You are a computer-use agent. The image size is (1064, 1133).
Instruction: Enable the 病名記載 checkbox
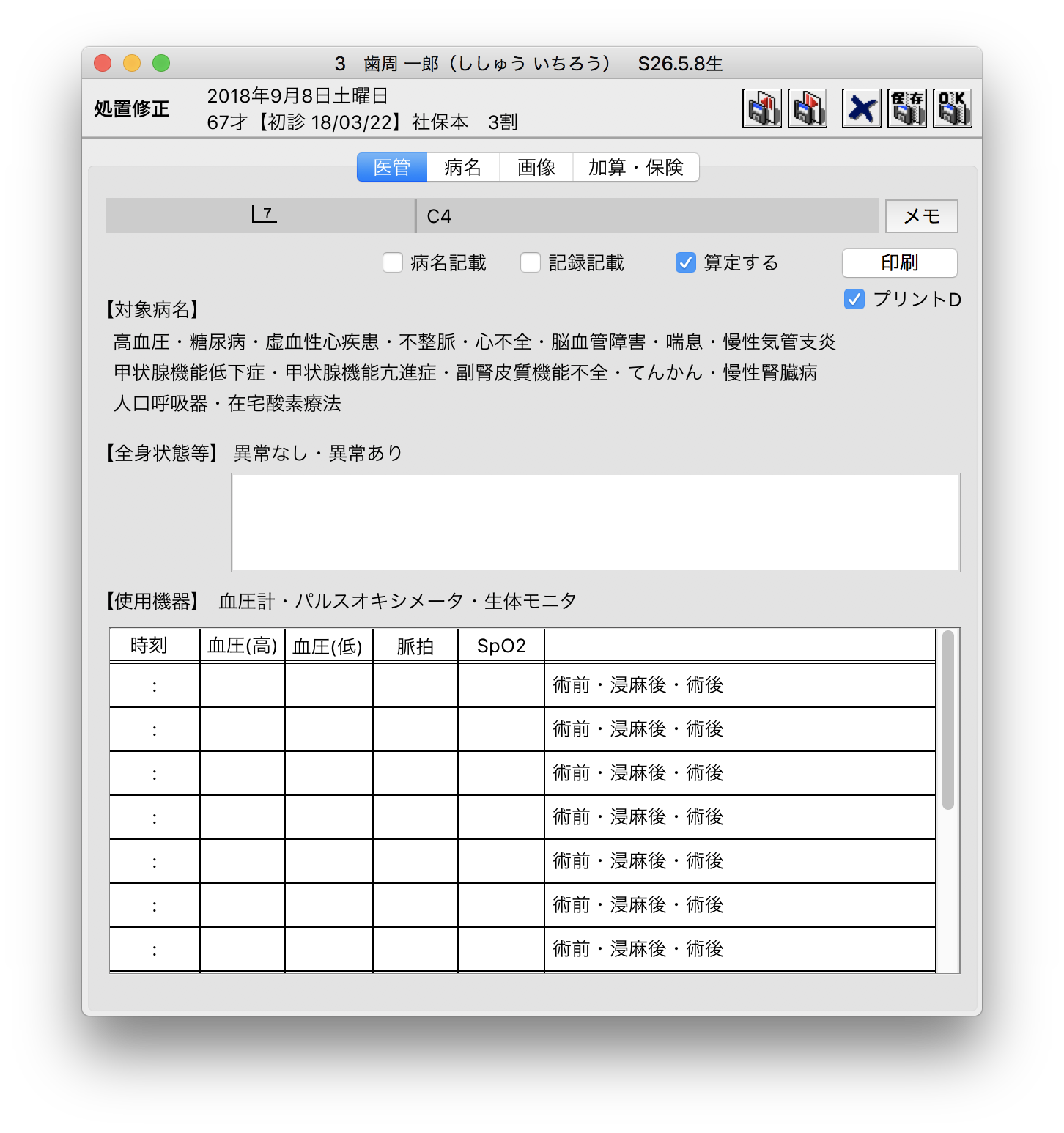[x=393, y=262]
